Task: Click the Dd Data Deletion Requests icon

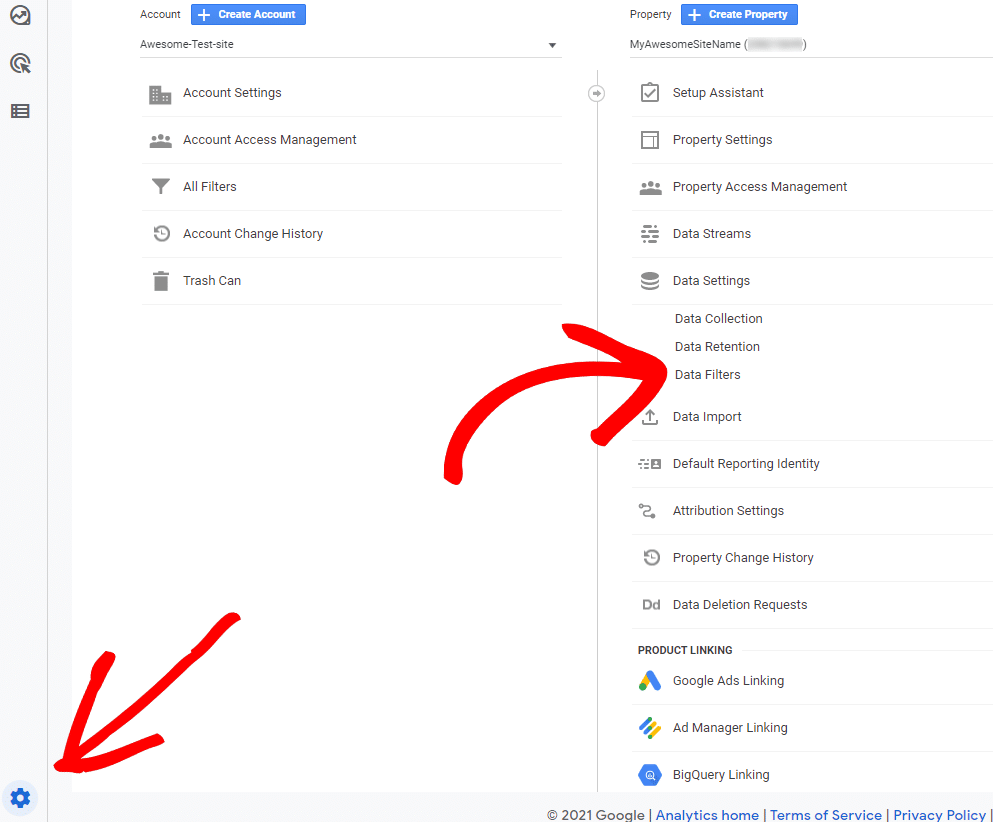Action: click(651, 605)
